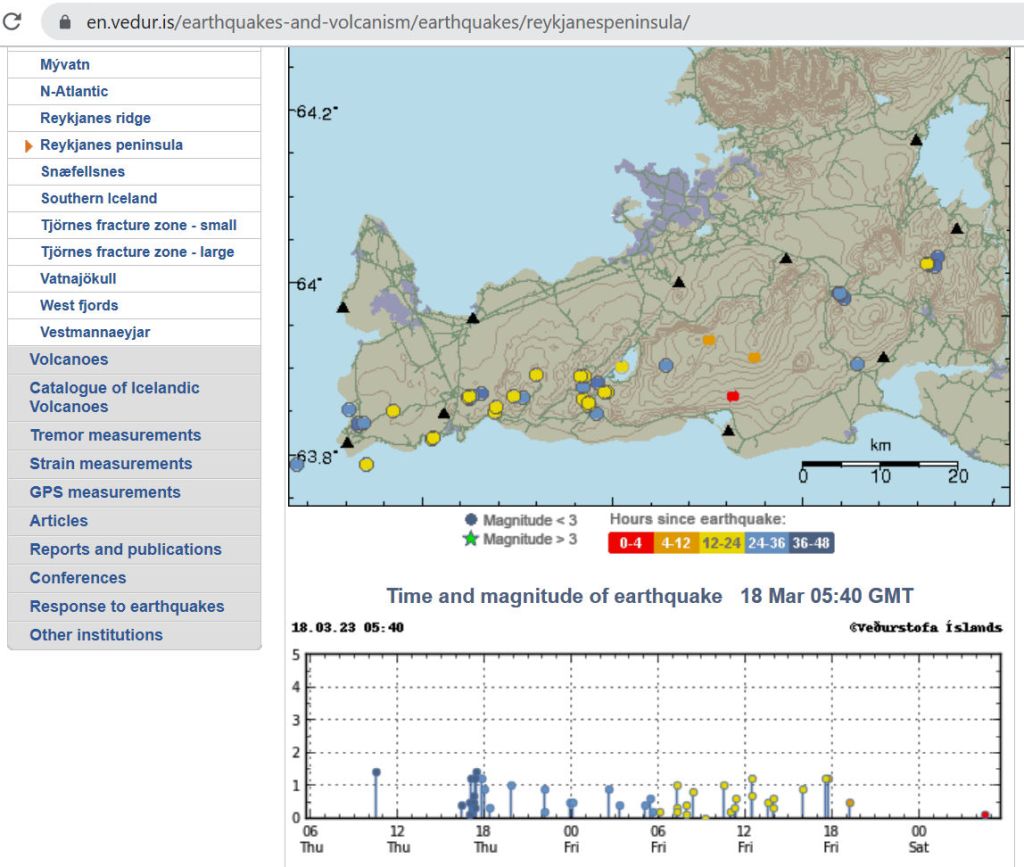
Task: Go to Response to earthquakes page
Action: pyautogui.click(x=127, y=606)
